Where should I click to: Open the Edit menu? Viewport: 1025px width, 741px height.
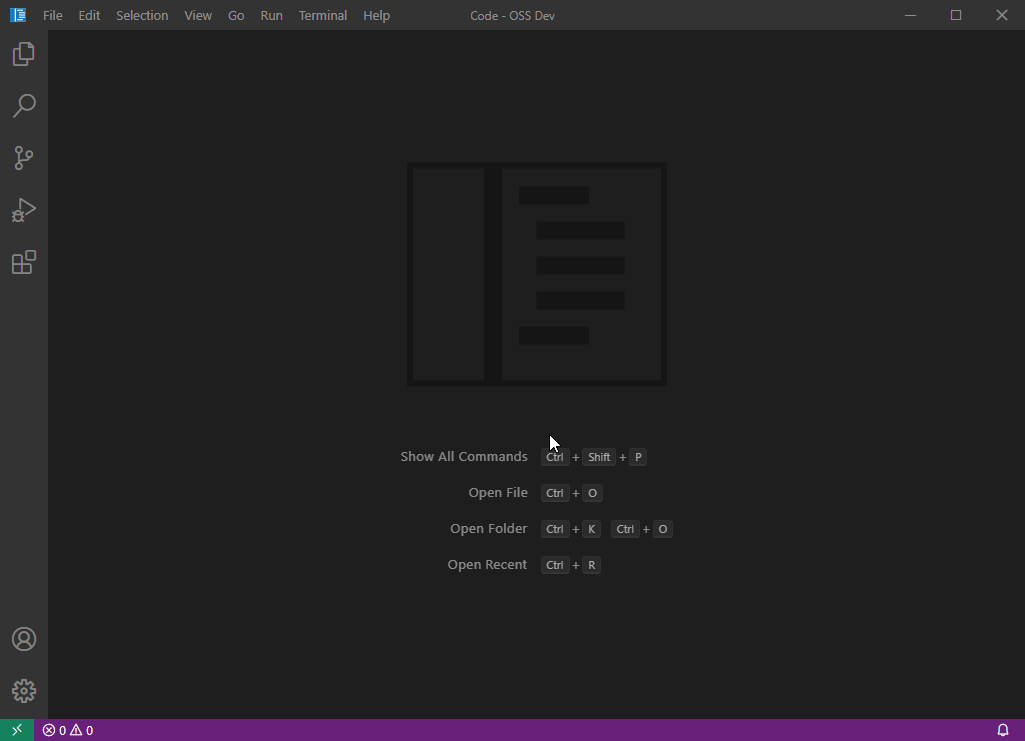pyautogui.click(x=89, y=15)
